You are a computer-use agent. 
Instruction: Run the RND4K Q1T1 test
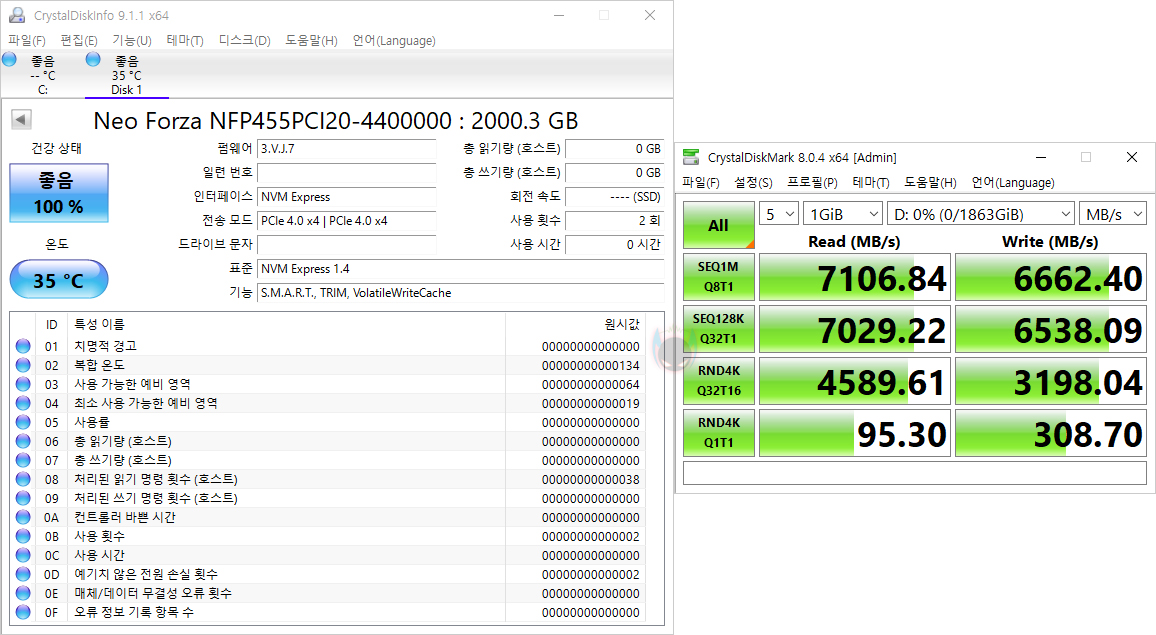pos(719,433)
